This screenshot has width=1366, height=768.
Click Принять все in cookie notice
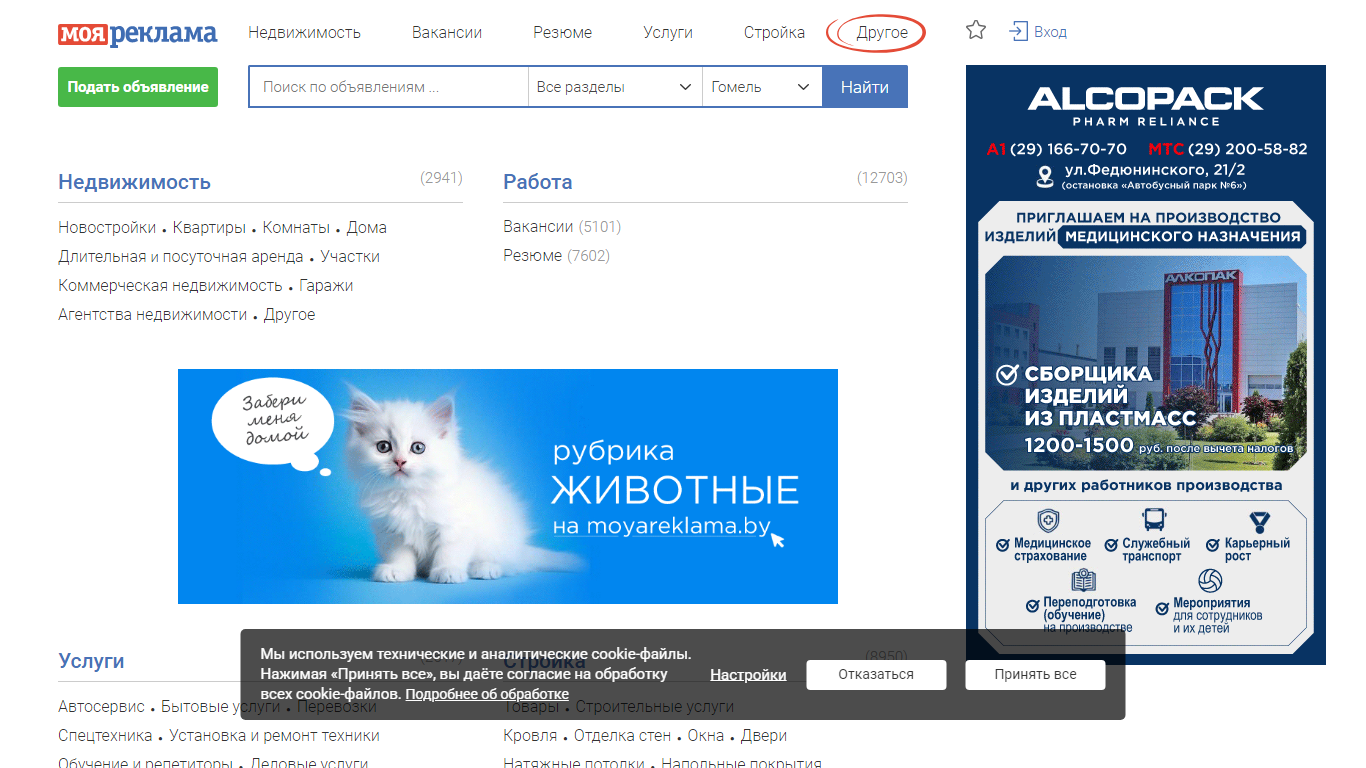tap(1035, 675)
